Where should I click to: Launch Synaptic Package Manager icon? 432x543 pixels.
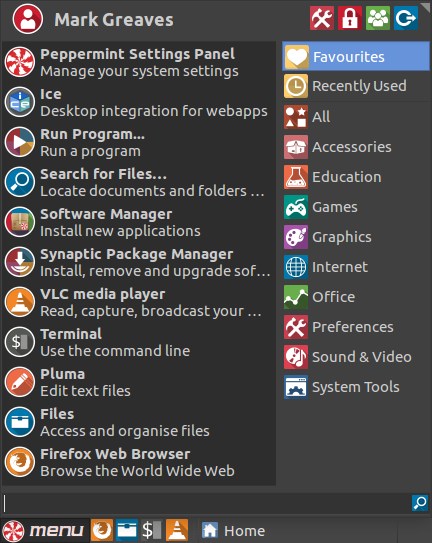[x=20, y=262]
